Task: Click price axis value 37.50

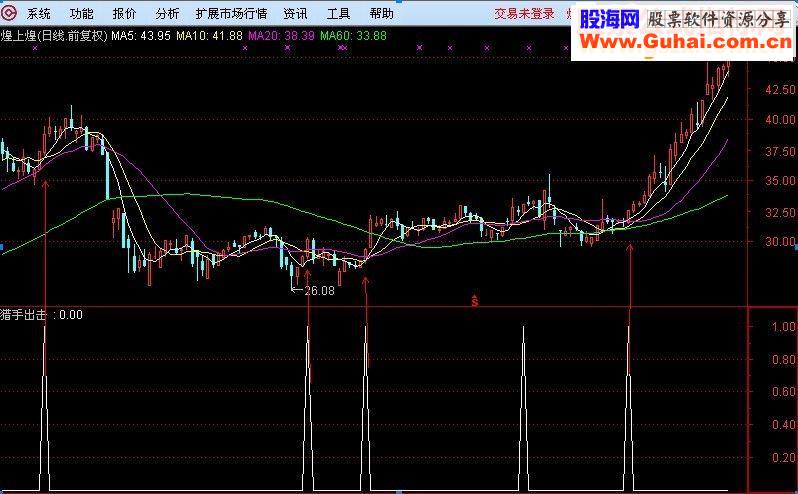Action: click(x=780, y=152)
